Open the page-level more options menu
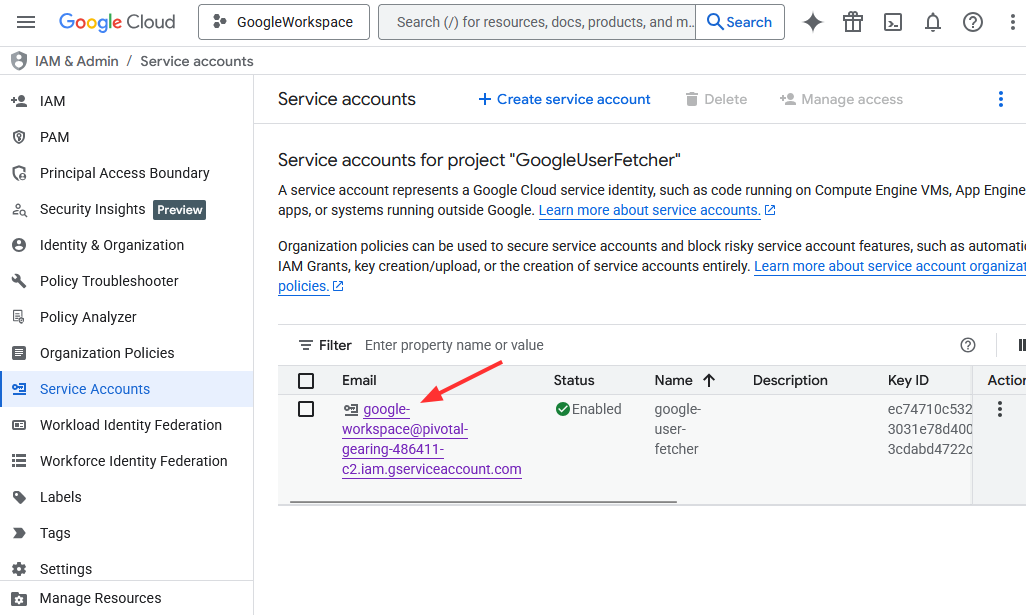Viewport: 1026px width, 615px height. click(x=1000, y=99)
